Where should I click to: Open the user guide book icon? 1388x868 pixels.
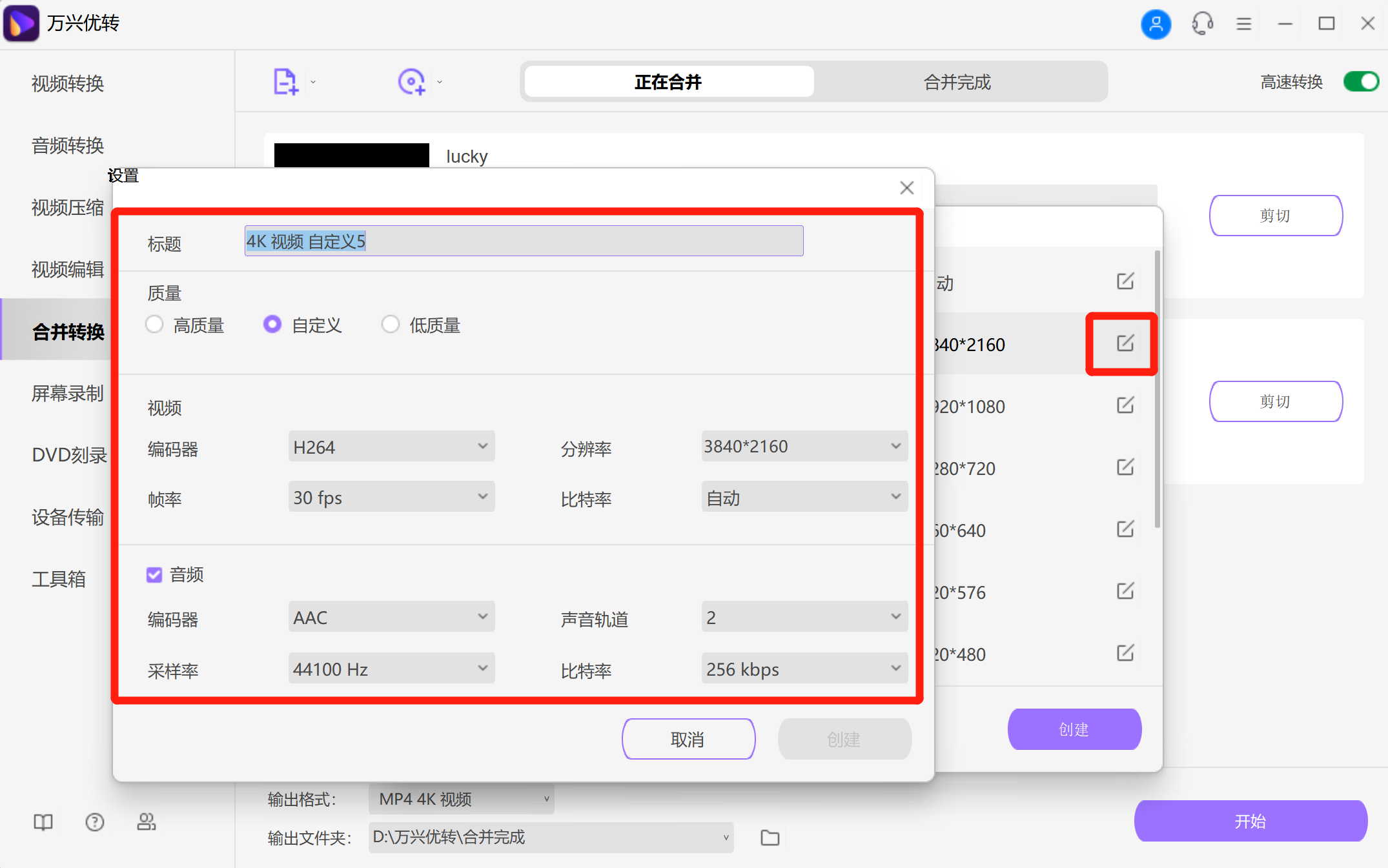(x=43, y=822)
